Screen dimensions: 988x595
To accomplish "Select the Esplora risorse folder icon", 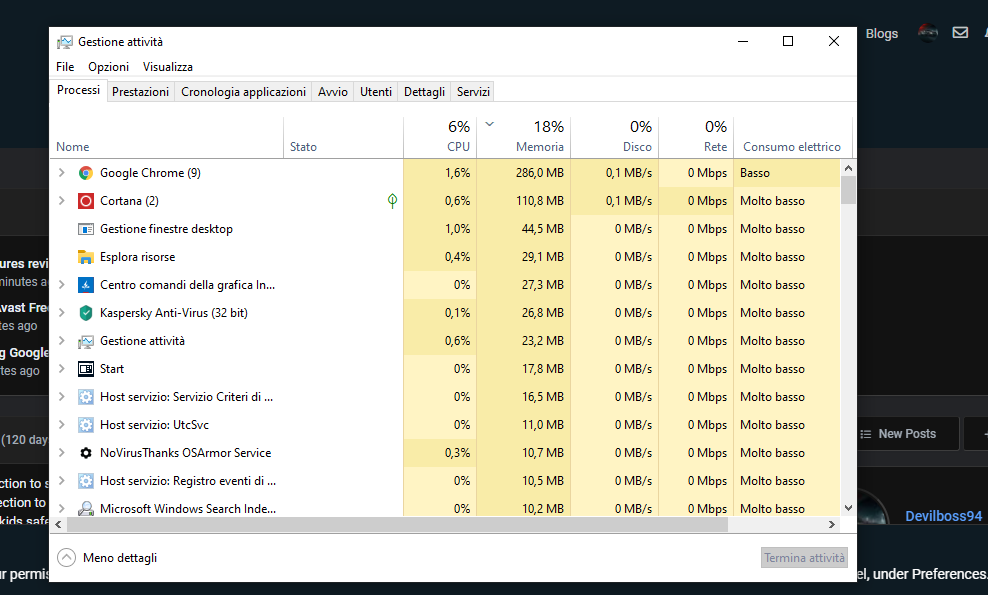I will (x=86, y=257).
